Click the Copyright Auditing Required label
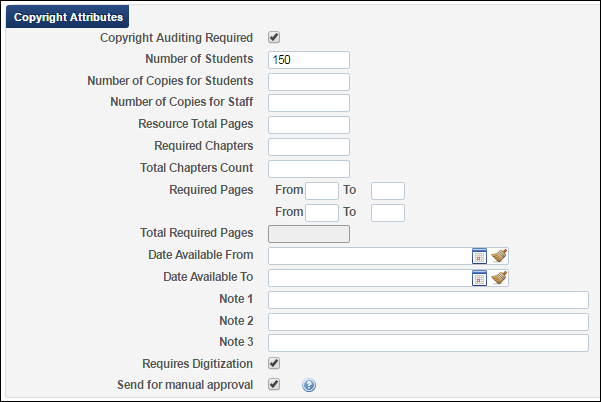The height and width of the screenshot is (402, 601). click(177, 38)
